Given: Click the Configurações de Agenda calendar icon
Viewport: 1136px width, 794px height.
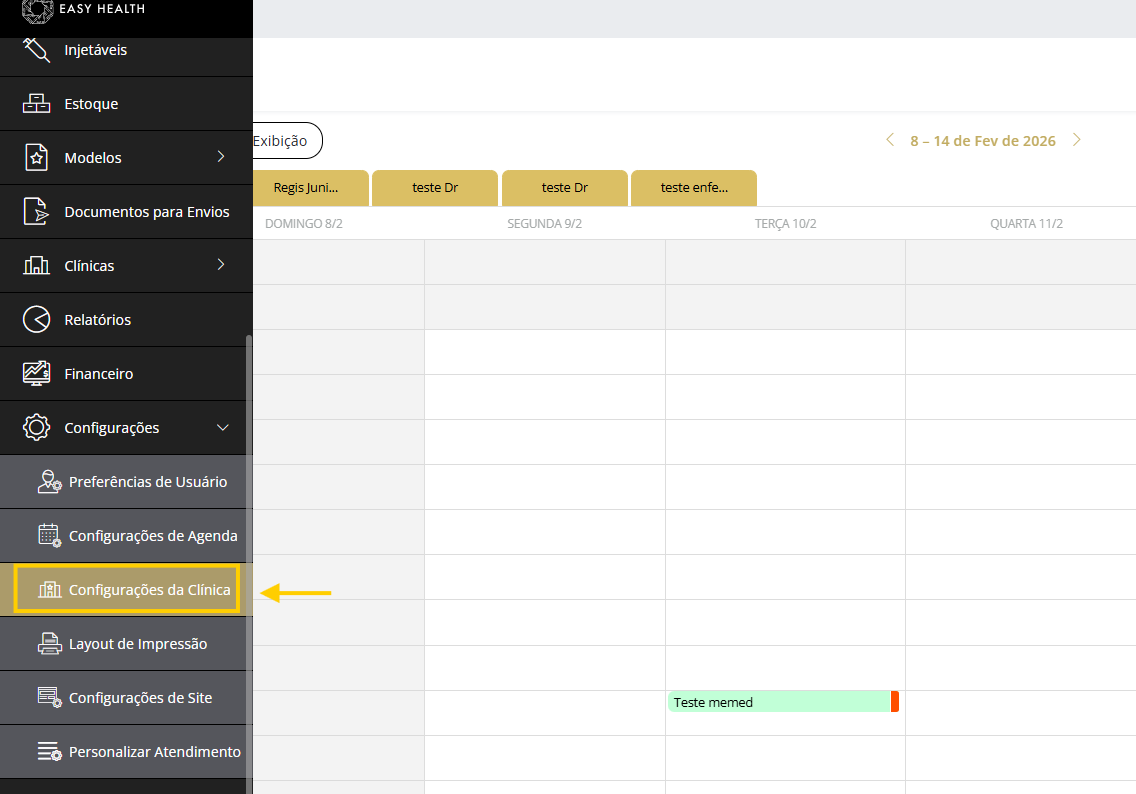Looking at the screenshot, I should tap(49, 536).
